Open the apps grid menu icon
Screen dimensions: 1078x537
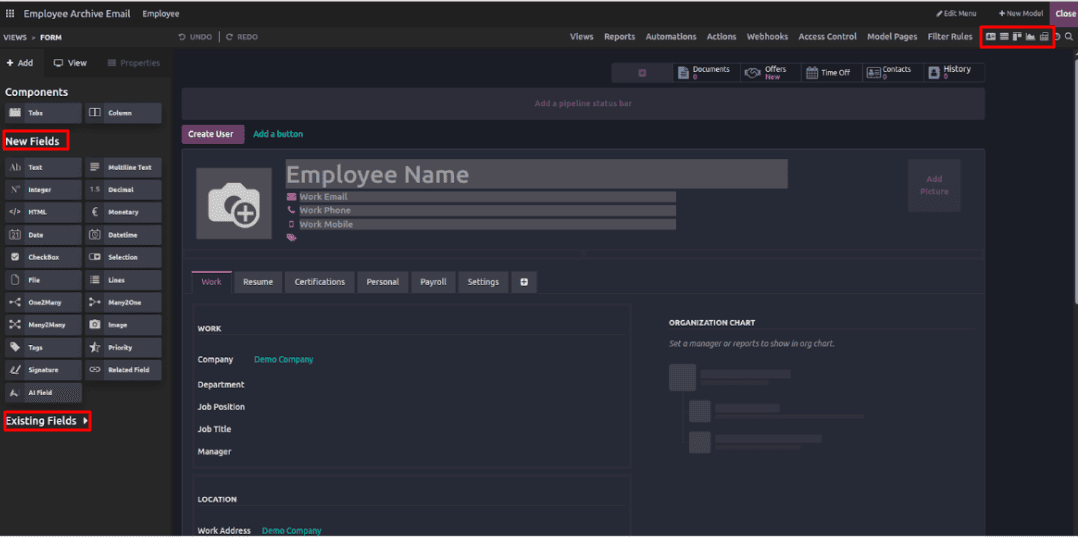point(10,14)
